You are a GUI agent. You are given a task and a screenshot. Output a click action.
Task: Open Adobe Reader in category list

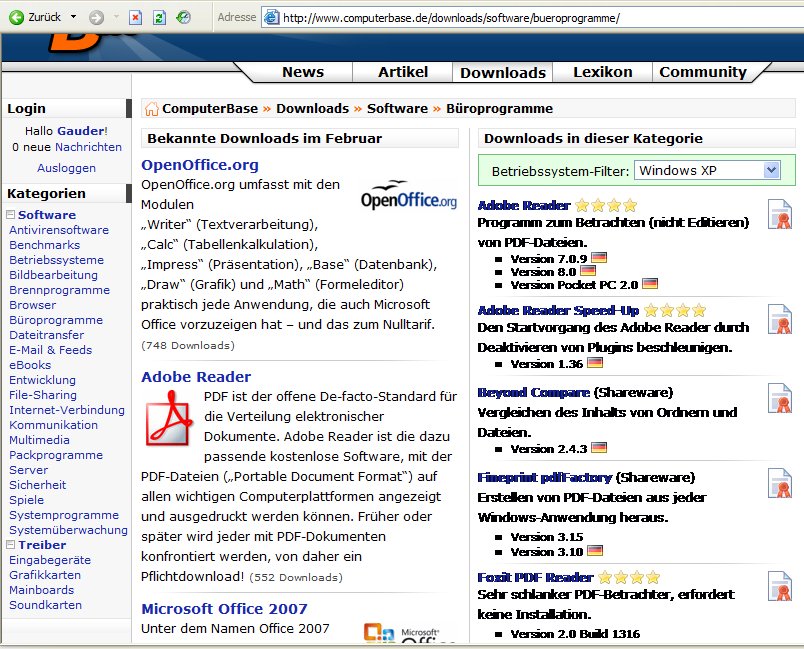click(x=524, y=206)
